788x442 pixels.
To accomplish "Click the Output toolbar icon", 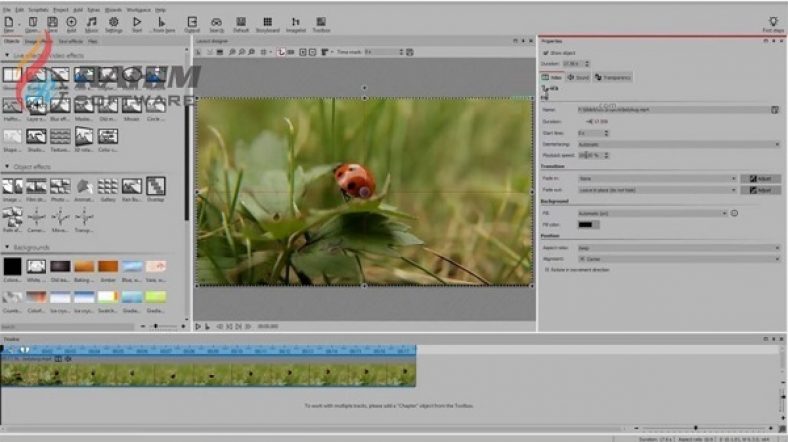I will tap(193, 22).
